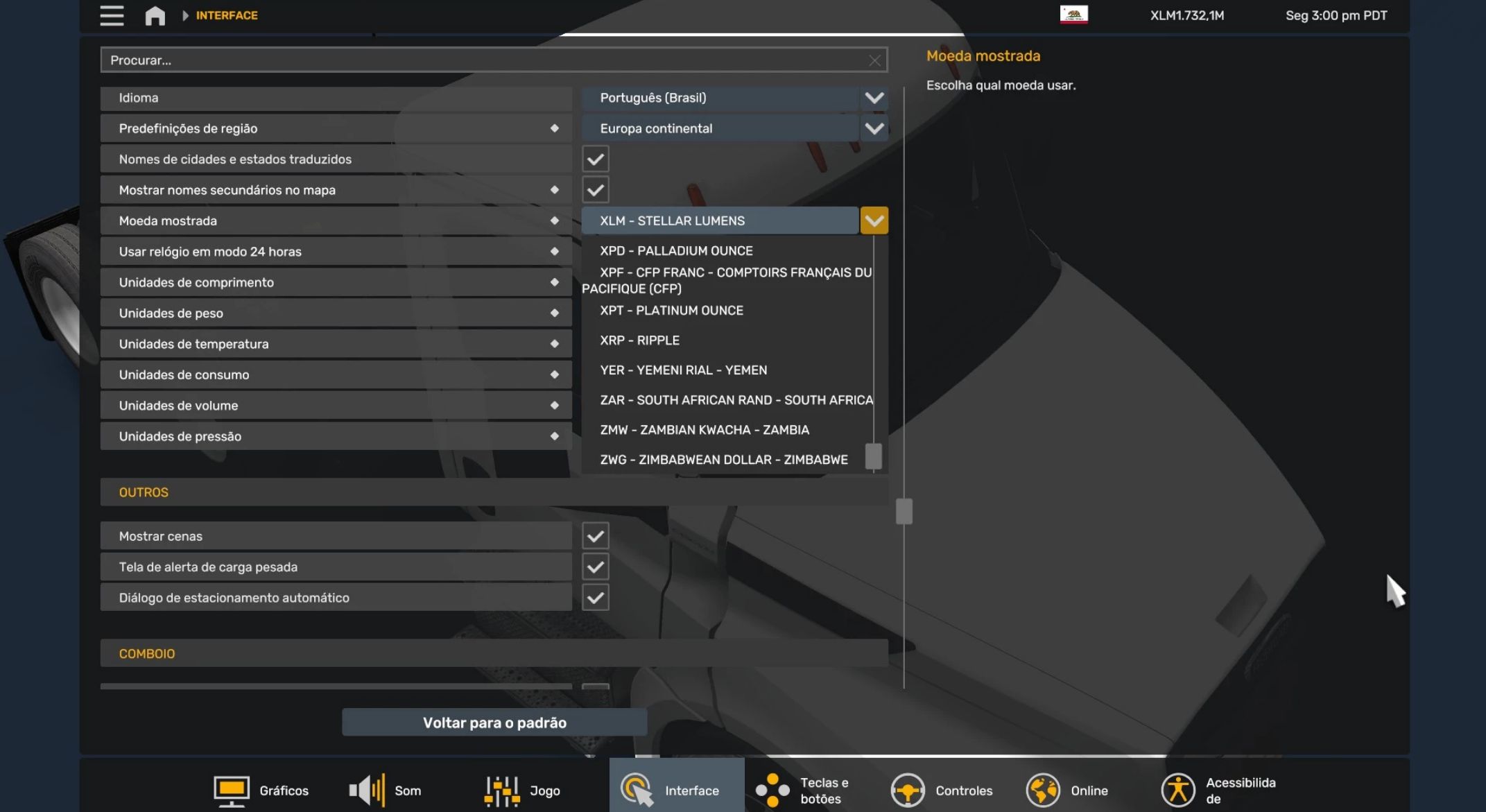Open the Jogo sliders icon
The image size is (1486, 812).
click(502, 791)
